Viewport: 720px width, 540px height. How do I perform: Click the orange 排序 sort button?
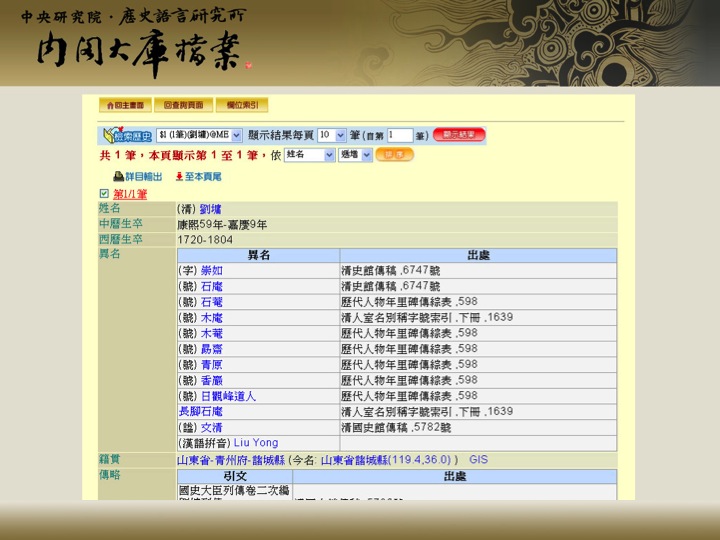coord(394,155)
